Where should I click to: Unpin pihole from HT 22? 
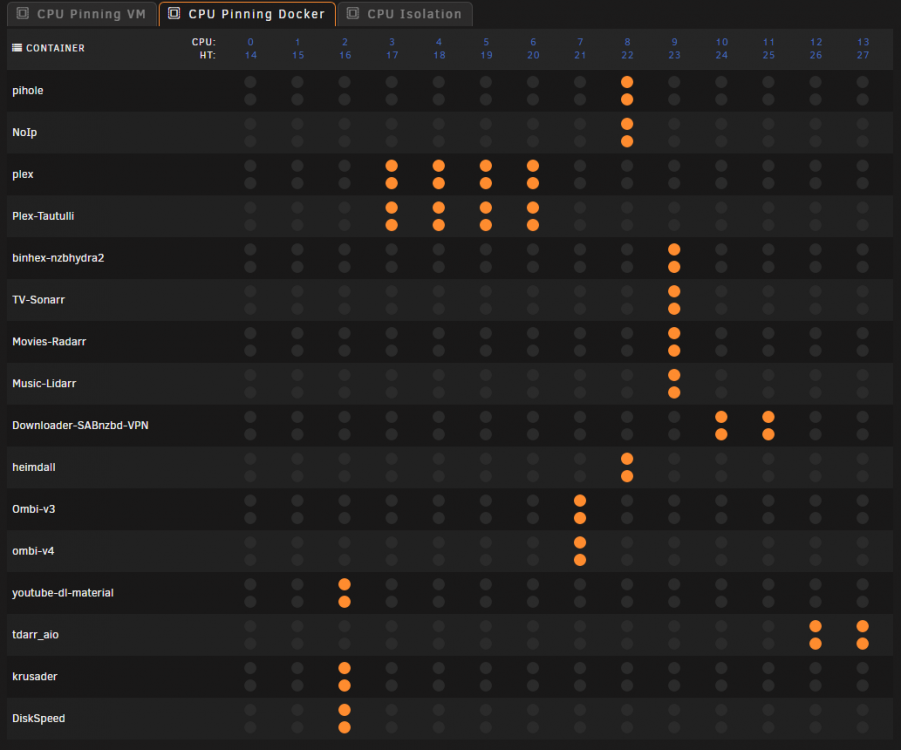[x=627, y=99]
